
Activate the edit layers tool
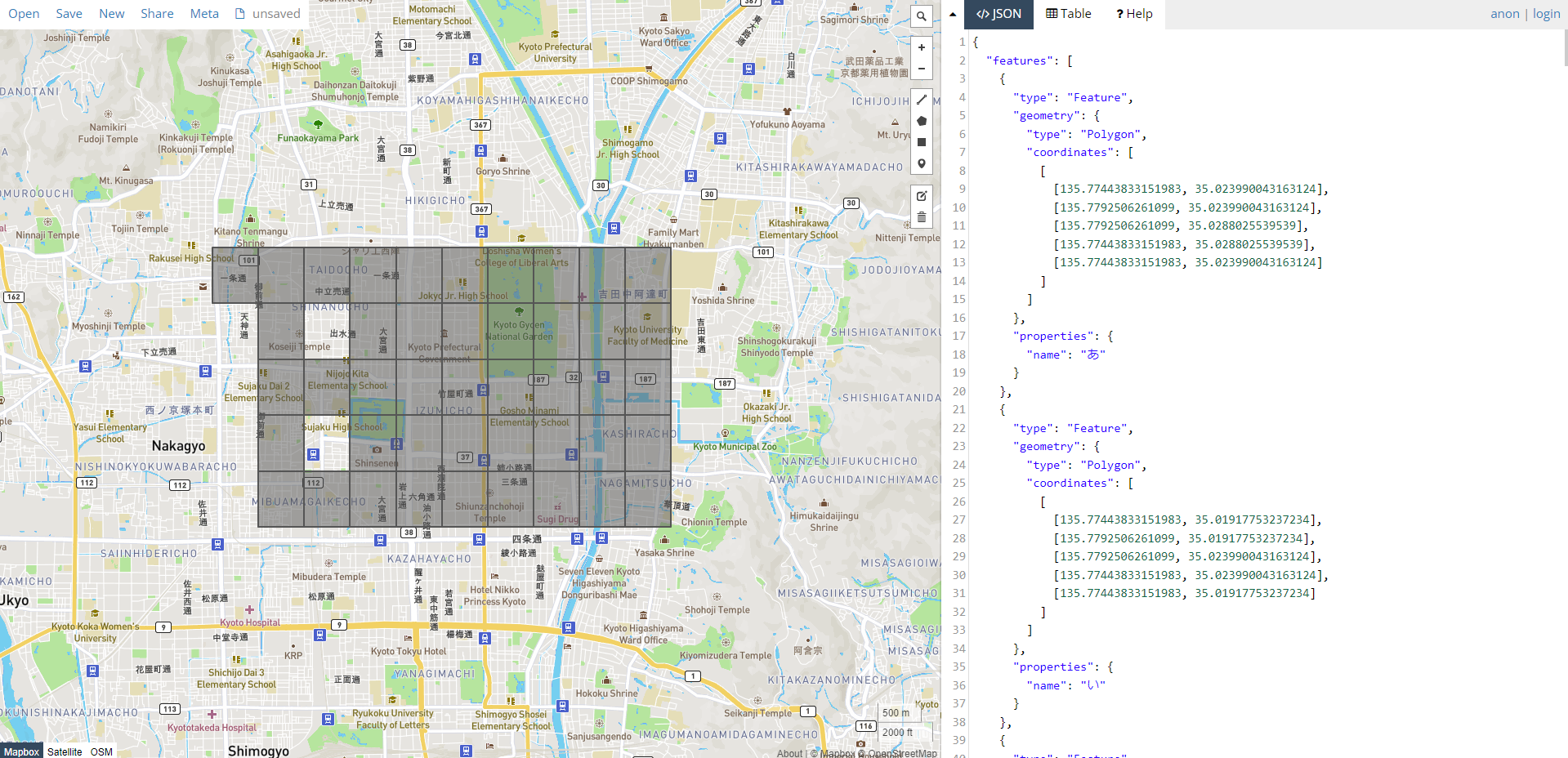point(921,196)
